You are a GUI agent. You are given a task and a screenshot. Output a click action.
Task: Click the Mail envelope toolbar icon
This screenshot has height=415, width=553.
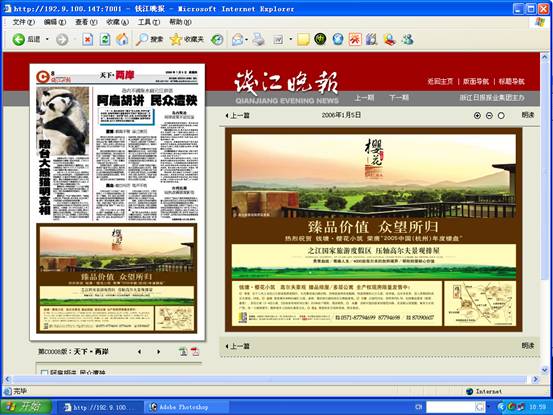coord(237,39)
